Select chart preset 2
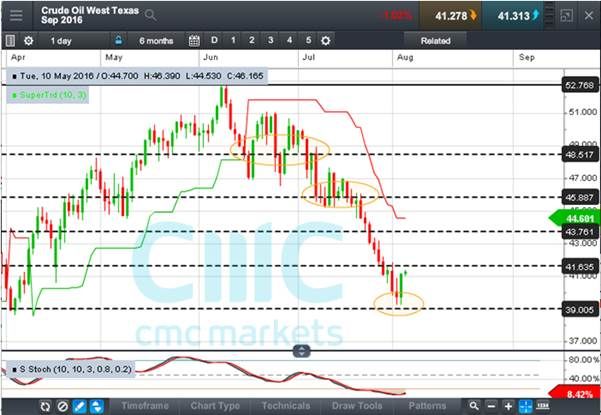Viewport: 601px width, 415px height. 251,40
